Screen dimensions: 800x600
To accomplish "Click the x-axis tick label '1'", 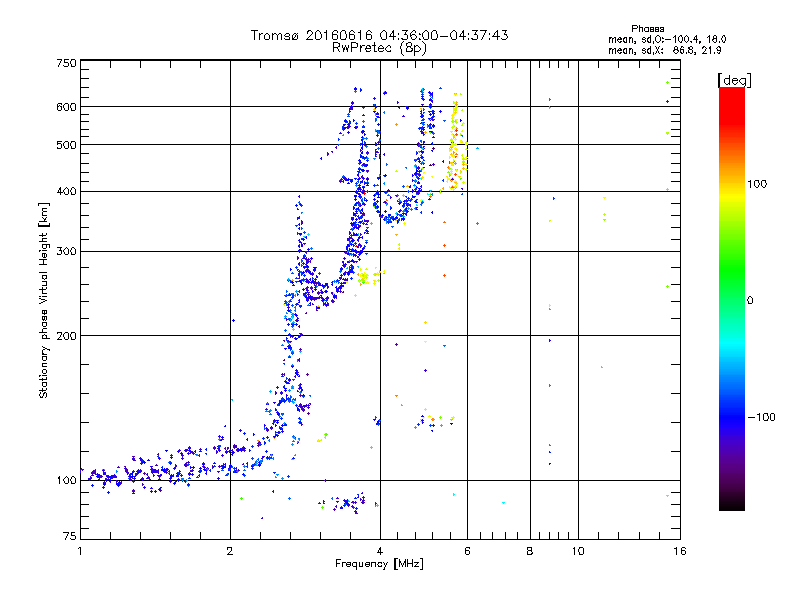I will (x=81, y=551).
